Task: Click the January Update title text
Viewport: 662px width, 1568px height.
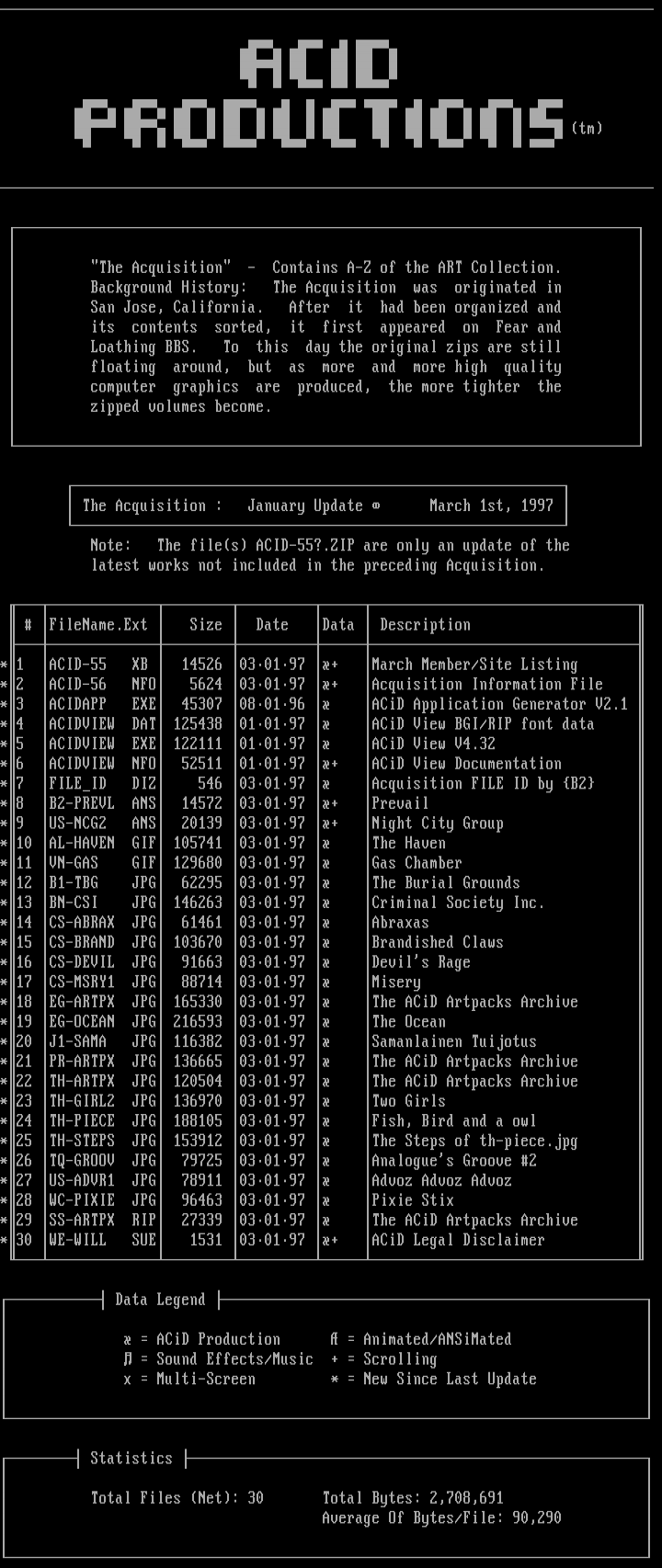Action: click(x=305, y=506)
